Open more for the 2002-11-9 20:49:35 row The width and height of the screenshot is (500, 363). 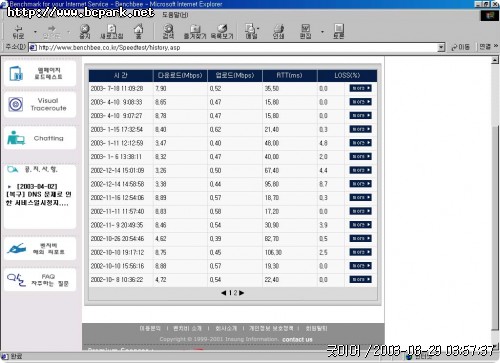click(x=360, y=225)
